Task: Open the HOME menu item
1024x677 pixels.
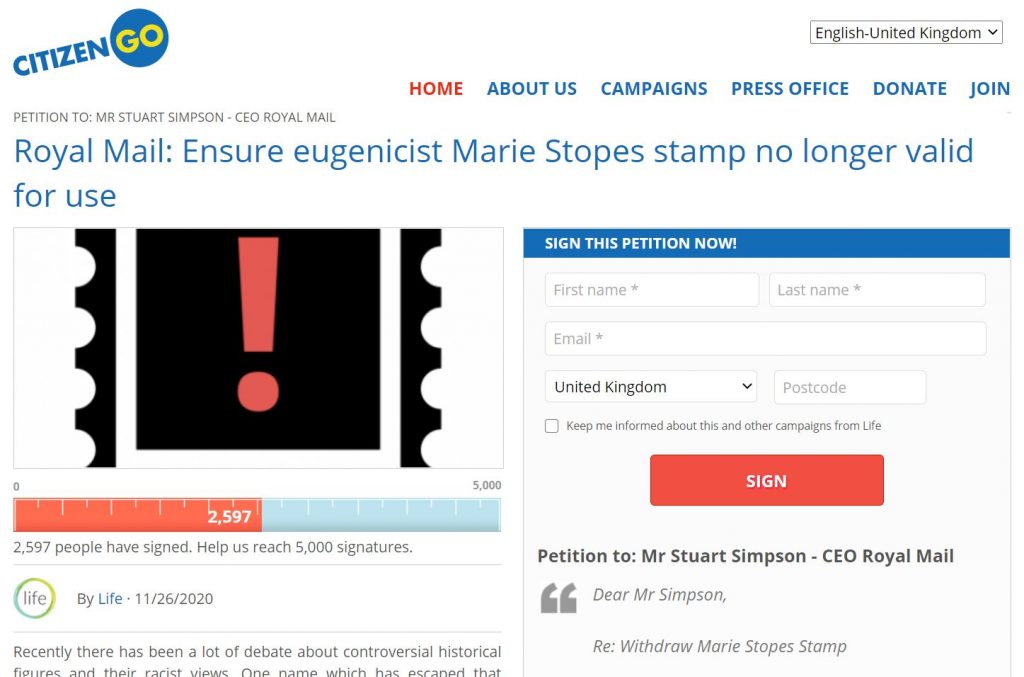Action: [436, 88]
